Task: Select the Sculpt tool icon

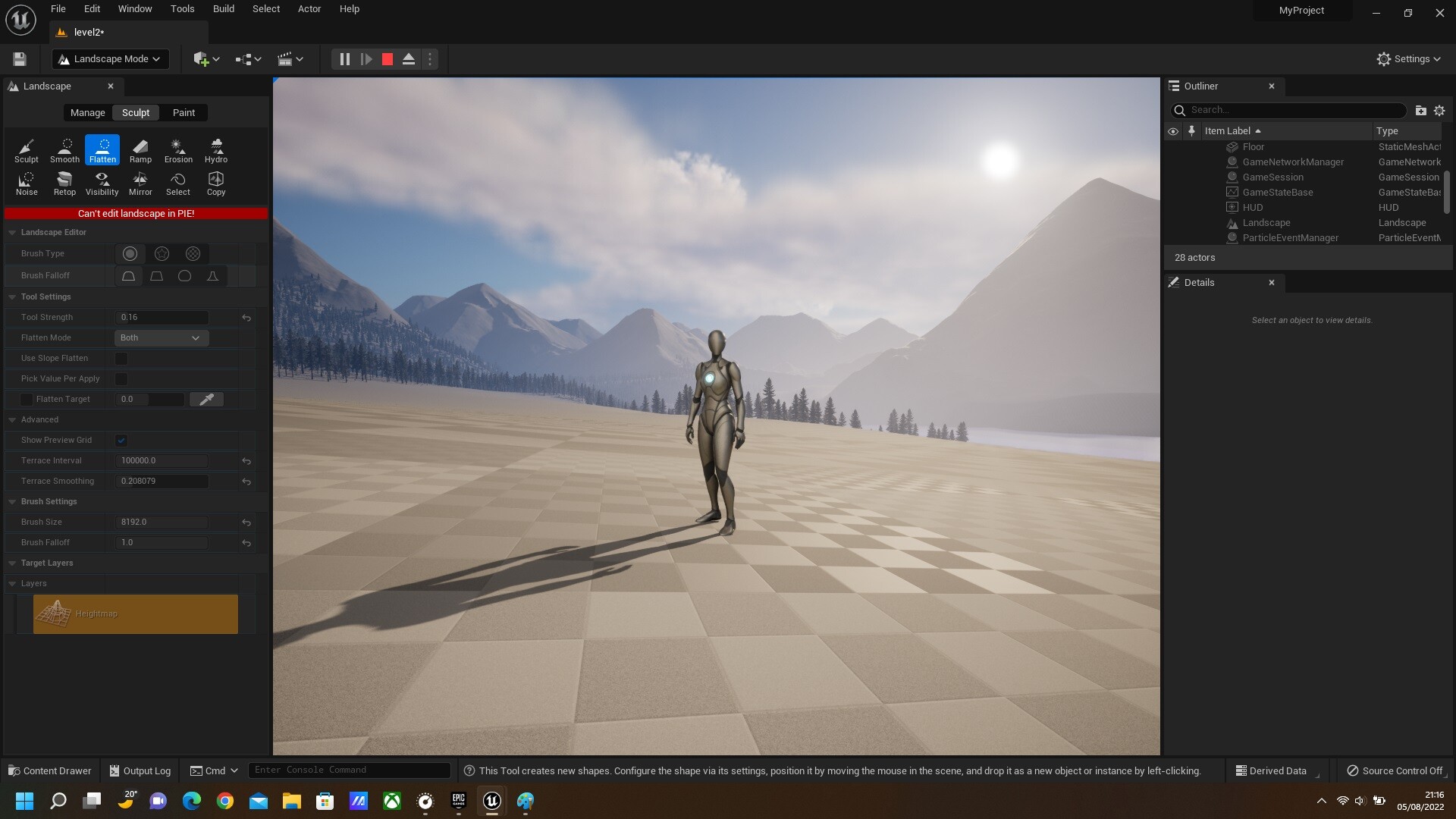Action: pyautogui.click(x=26, y=150)
